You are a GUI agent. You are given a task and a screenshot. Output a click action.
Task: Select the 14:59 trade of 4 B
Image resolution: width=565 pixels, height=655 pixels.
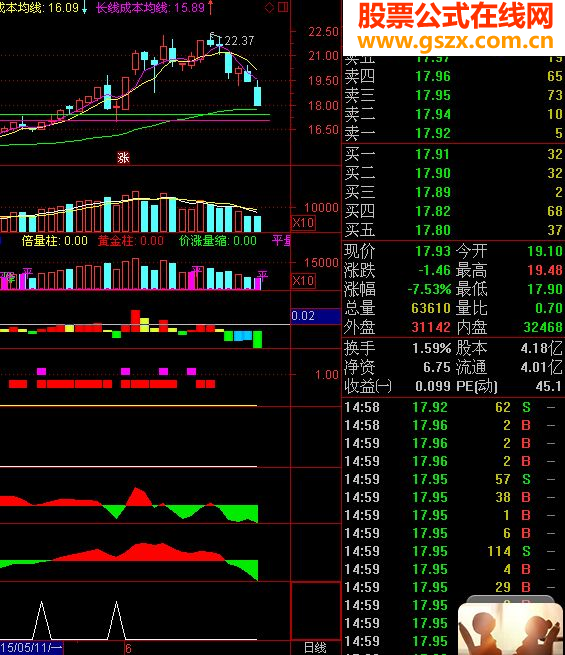454,569
